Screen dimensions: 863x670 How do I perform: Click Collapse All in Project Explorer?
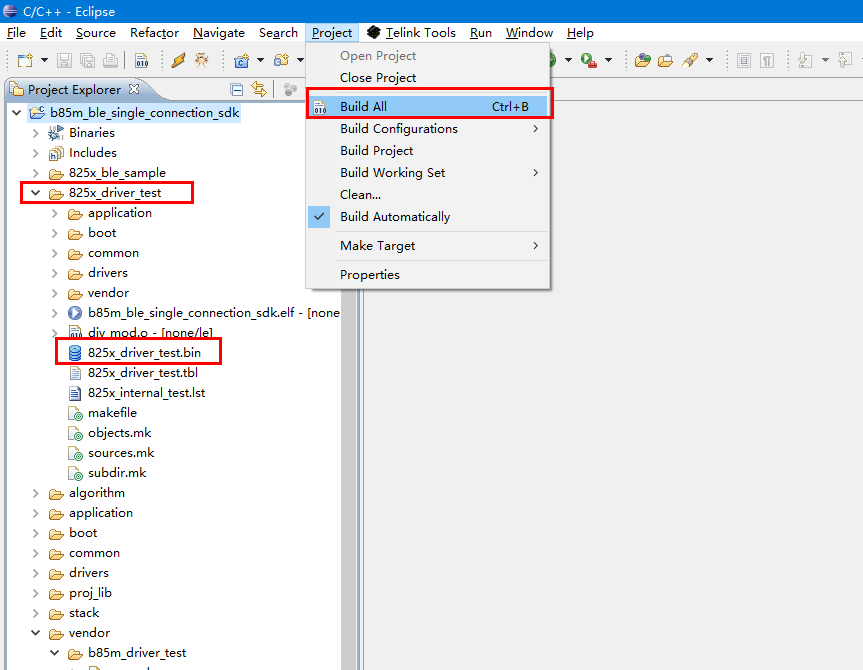coord(237,89)
